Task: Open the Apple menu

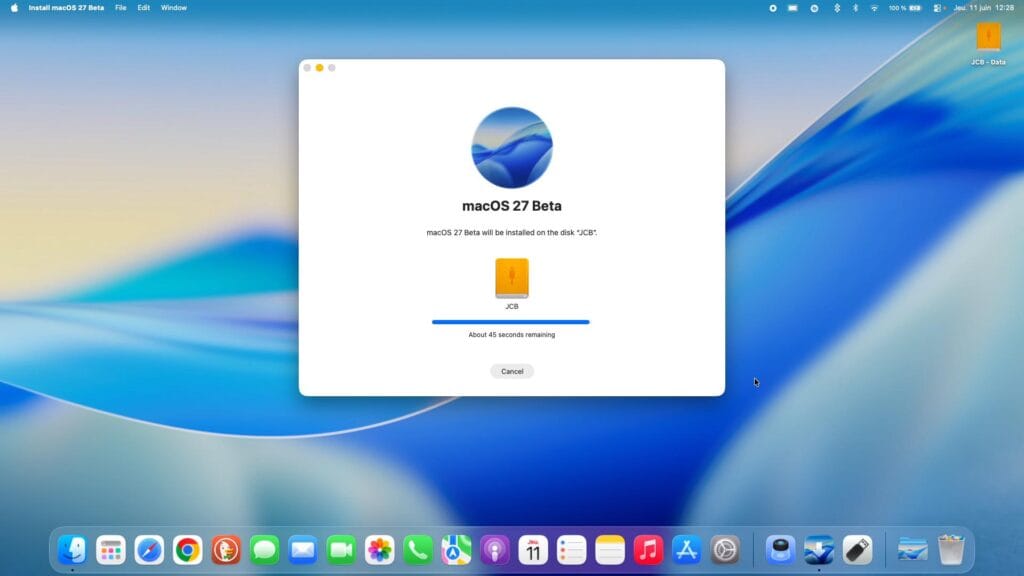Action: click(x=14, y=8)
